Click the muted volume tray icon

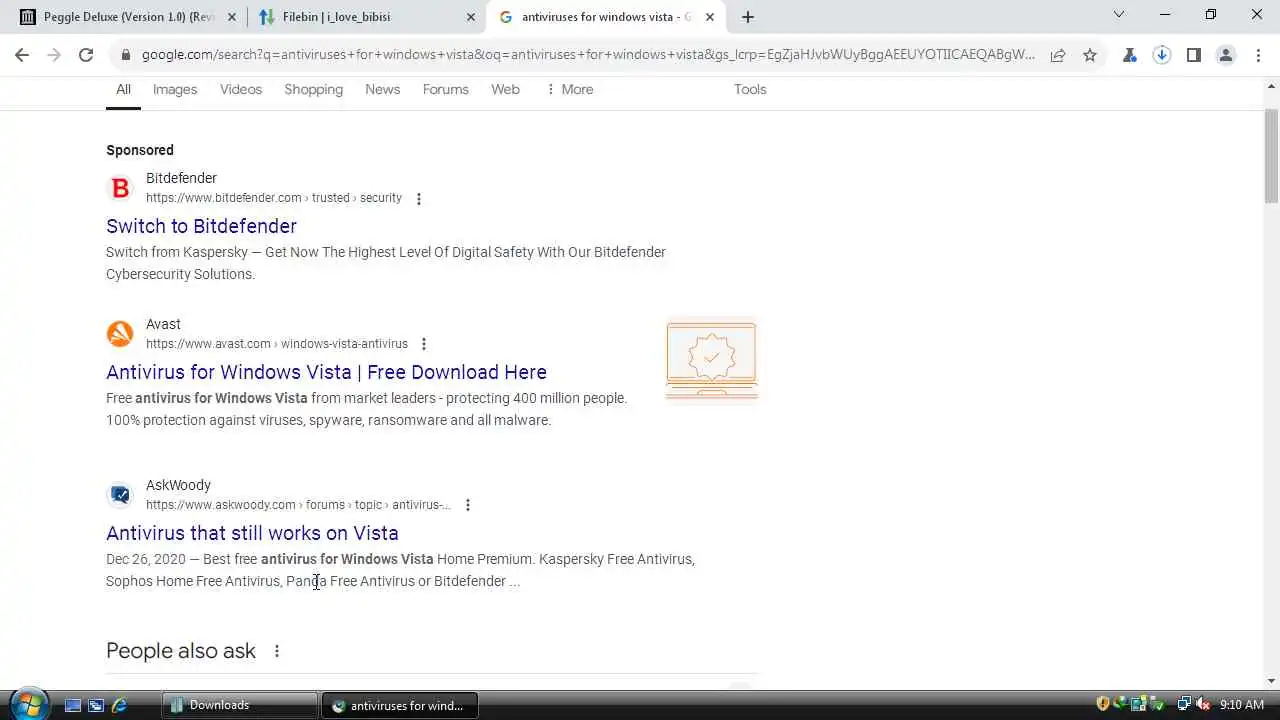click(1203, 704)
